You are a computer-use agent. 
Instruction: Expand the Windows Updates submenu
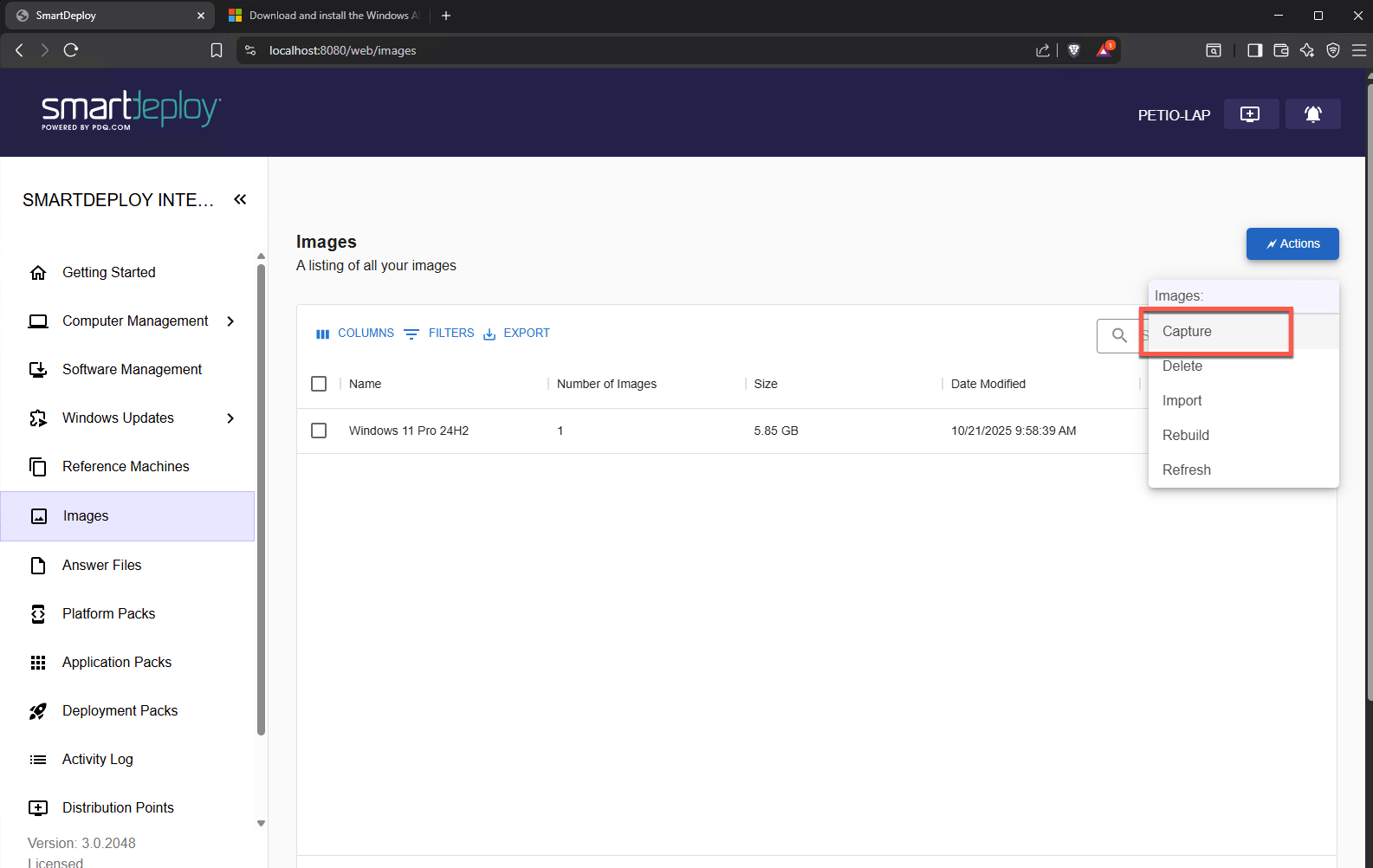click(230, 418)
